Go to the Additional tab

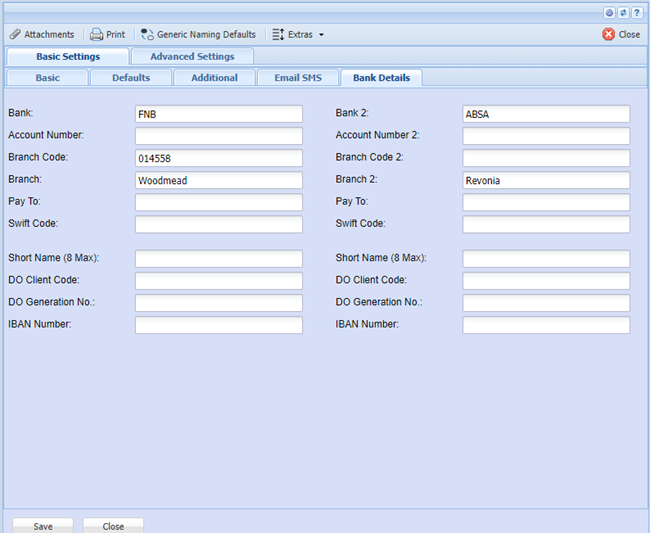pyautogui.click(x=215, y=78)
